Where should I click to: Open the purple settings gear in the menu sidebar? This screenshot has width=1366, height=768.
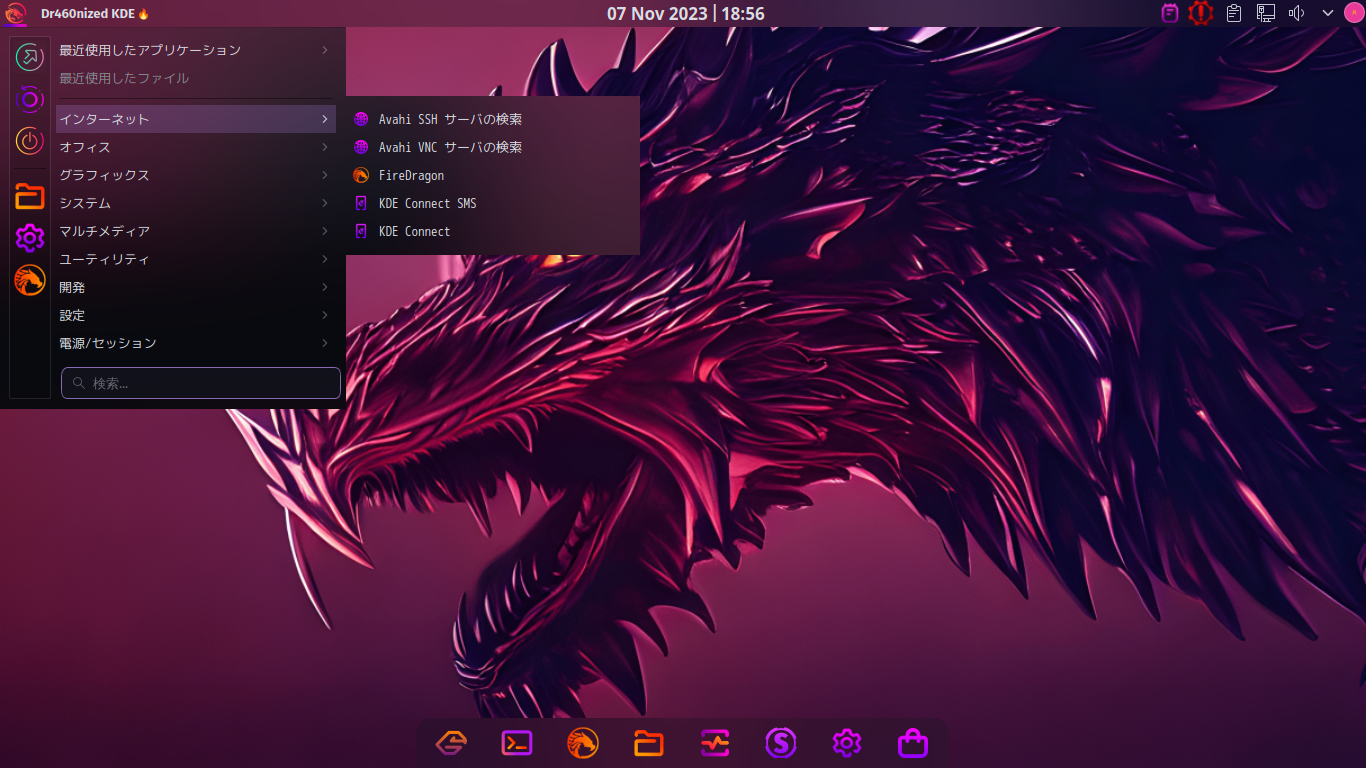(x=30, y=238)
